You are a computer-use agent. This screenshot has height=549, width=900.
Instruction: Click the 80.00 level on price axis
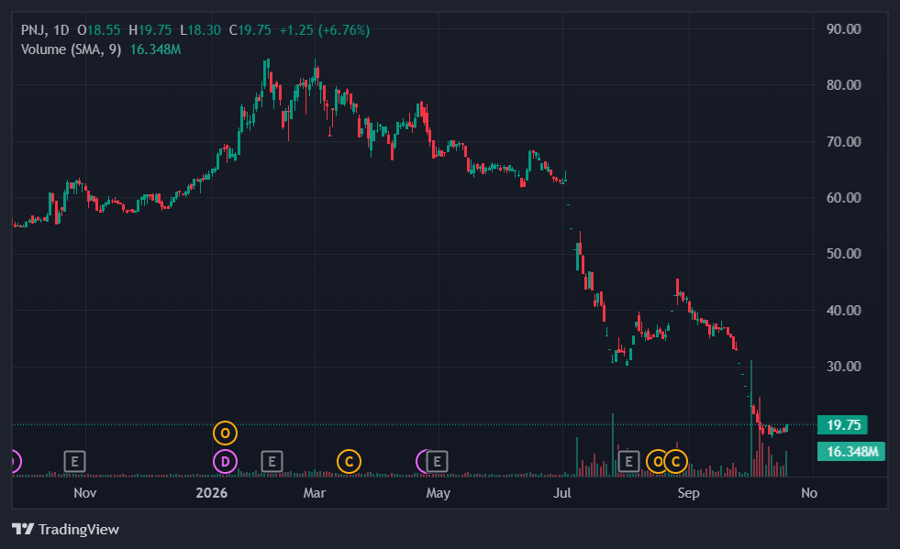click(x=844, y=85)
